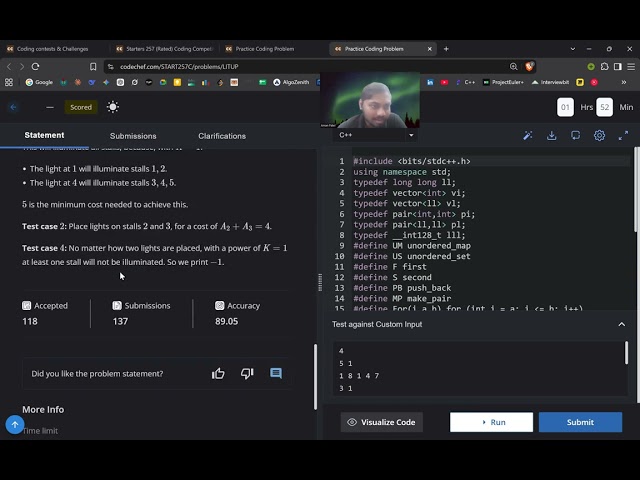The image size is (640, 480).
Task: Click the magic wand code format icon
Action: (x=528, y=136)
